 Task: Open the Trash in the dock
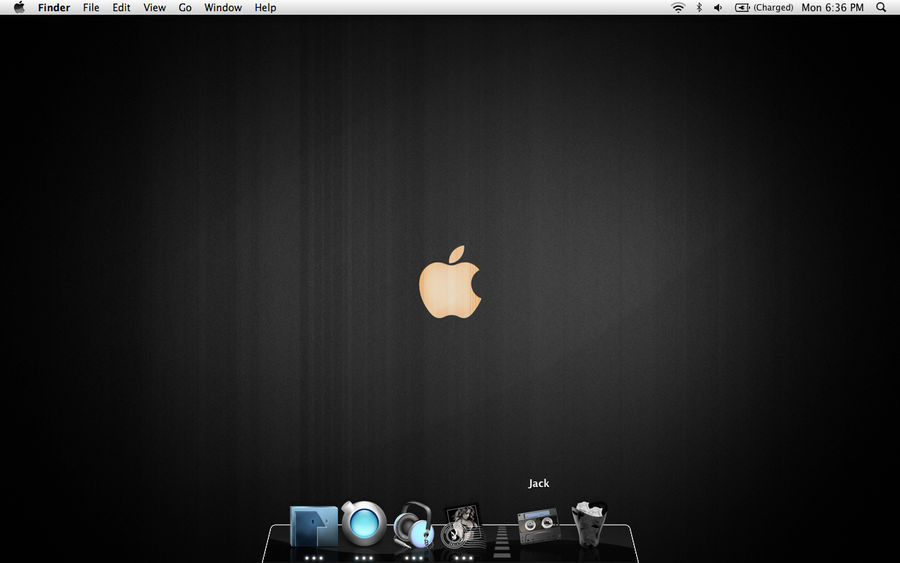589,523
